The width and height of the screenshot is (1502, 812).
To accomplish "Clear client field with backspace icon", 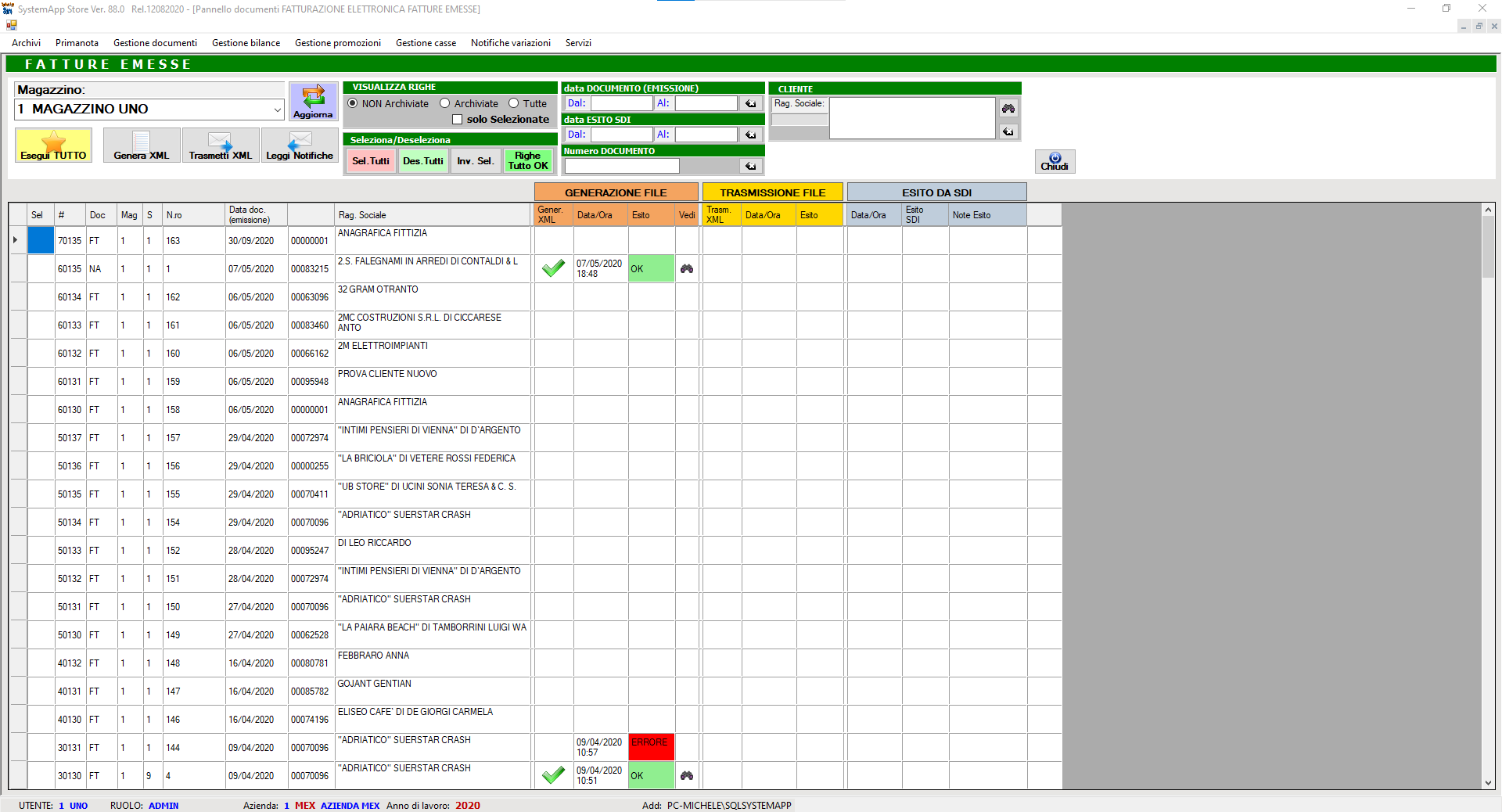I will (x=1008, y=131).
